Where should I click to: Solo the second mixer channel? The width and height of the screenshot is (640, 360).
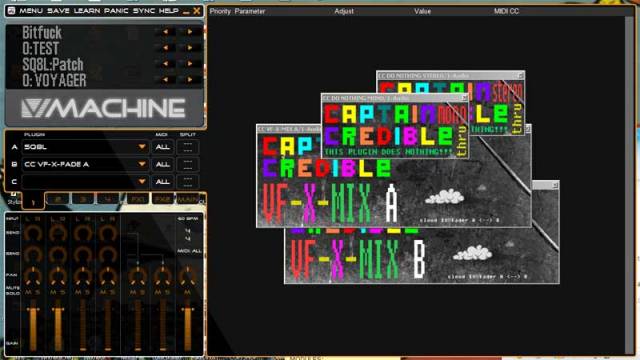point(62,292)
